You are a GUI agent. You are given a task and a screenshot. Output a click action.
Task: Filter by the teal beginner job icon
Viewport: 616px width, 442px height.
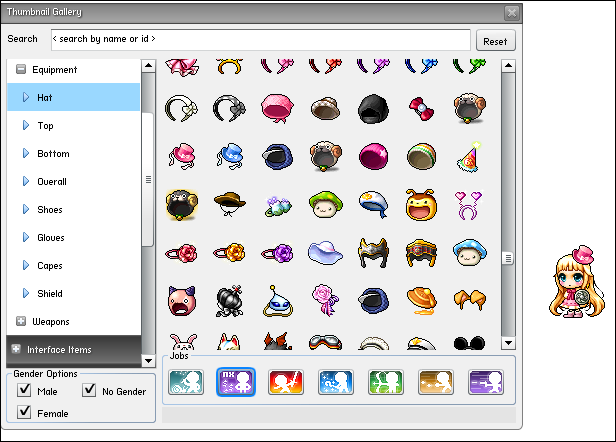[x=186, y=382]
